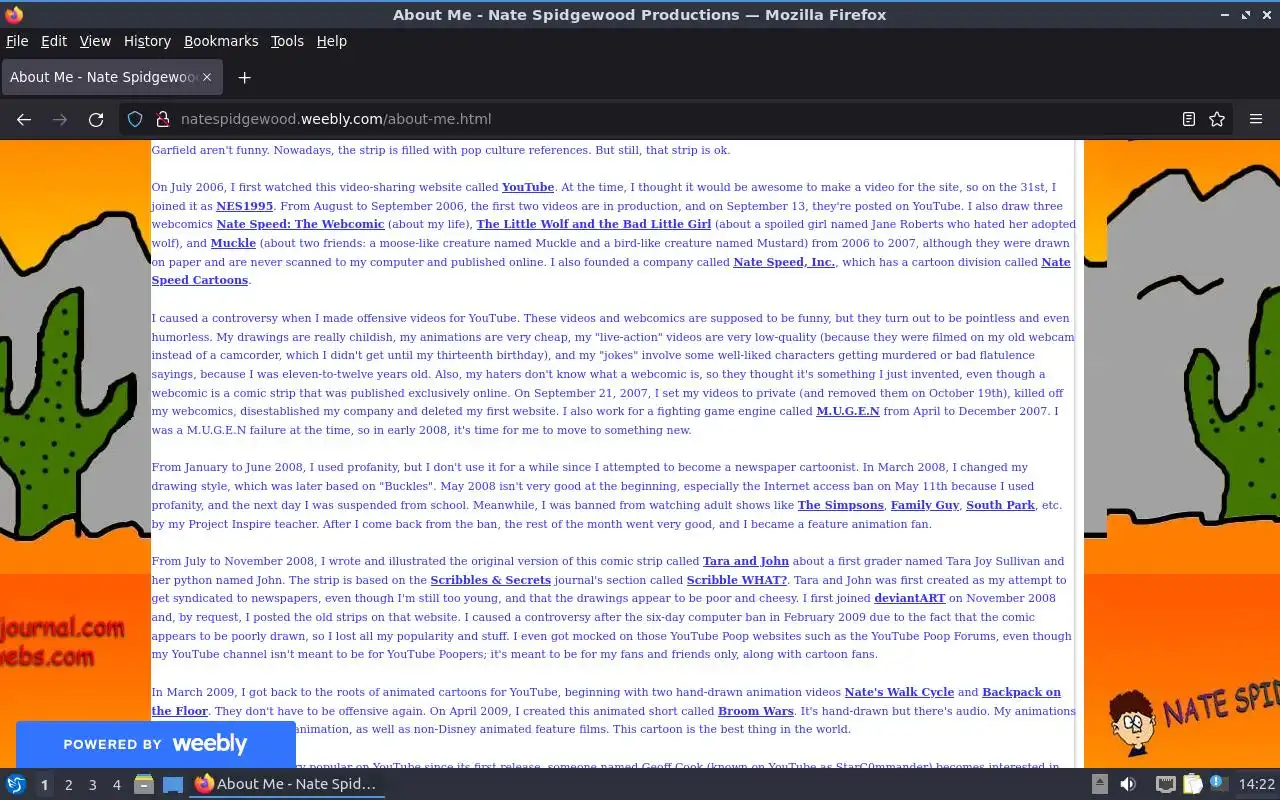This screenshot has width=1280, height=800.
Task: Close the About Me tab
Action: [x=207, y=77]
